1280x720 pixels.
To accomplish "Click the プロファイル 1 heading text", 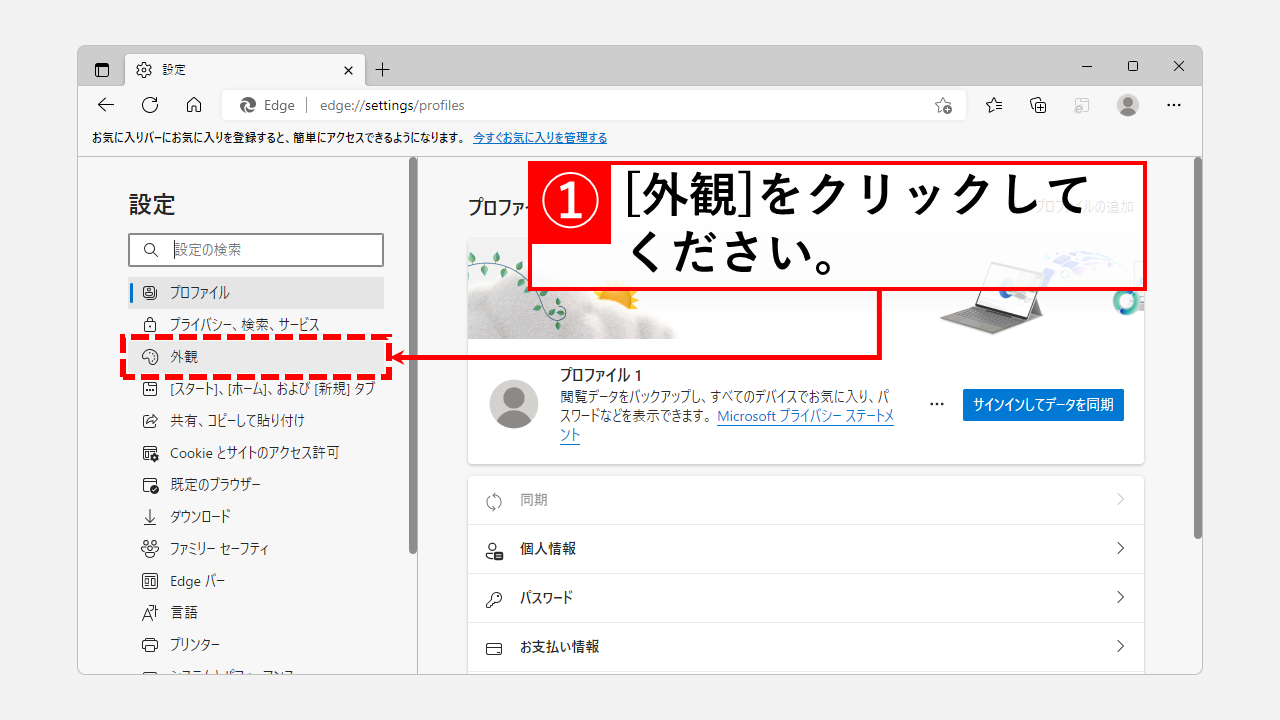I will [601, 375].
